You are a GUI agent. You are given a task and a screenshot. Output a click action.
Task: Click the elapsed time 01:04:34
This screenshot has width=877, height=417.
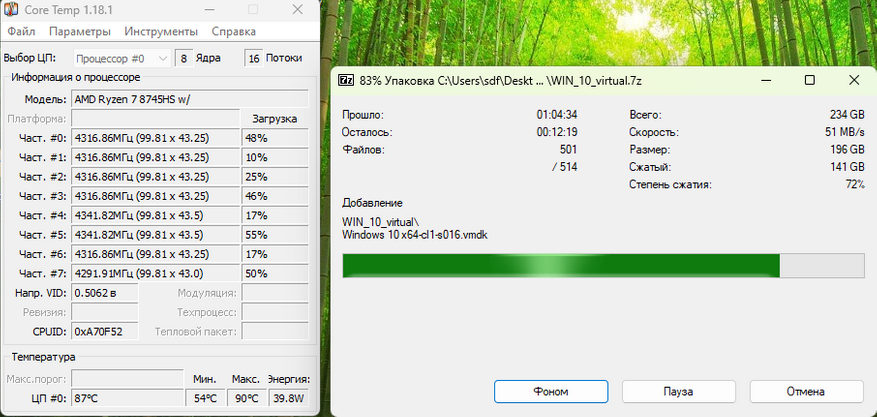pyautogui.click(x=557, y=115)
